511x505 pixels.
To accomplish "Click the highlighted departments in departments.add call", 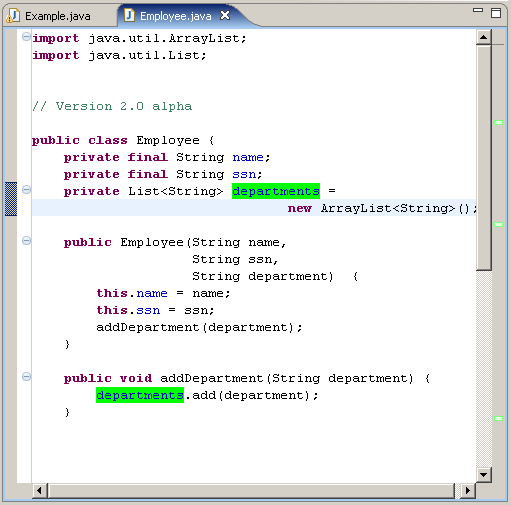I will [140, 395].
